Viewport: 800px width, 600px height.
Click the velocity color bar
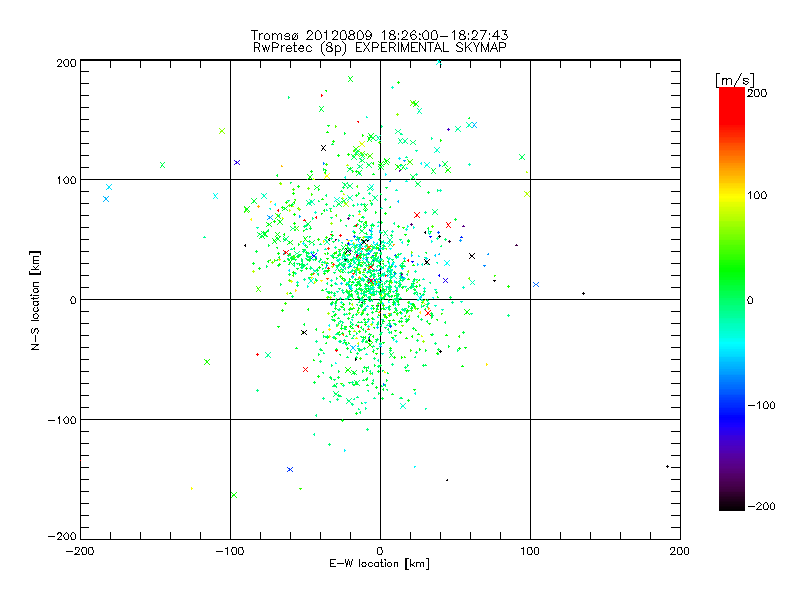click(732, 299)
